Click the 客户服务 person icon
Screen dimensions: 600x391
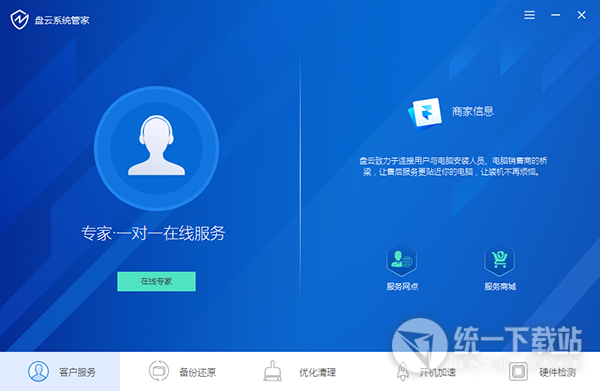coord(38,371)
